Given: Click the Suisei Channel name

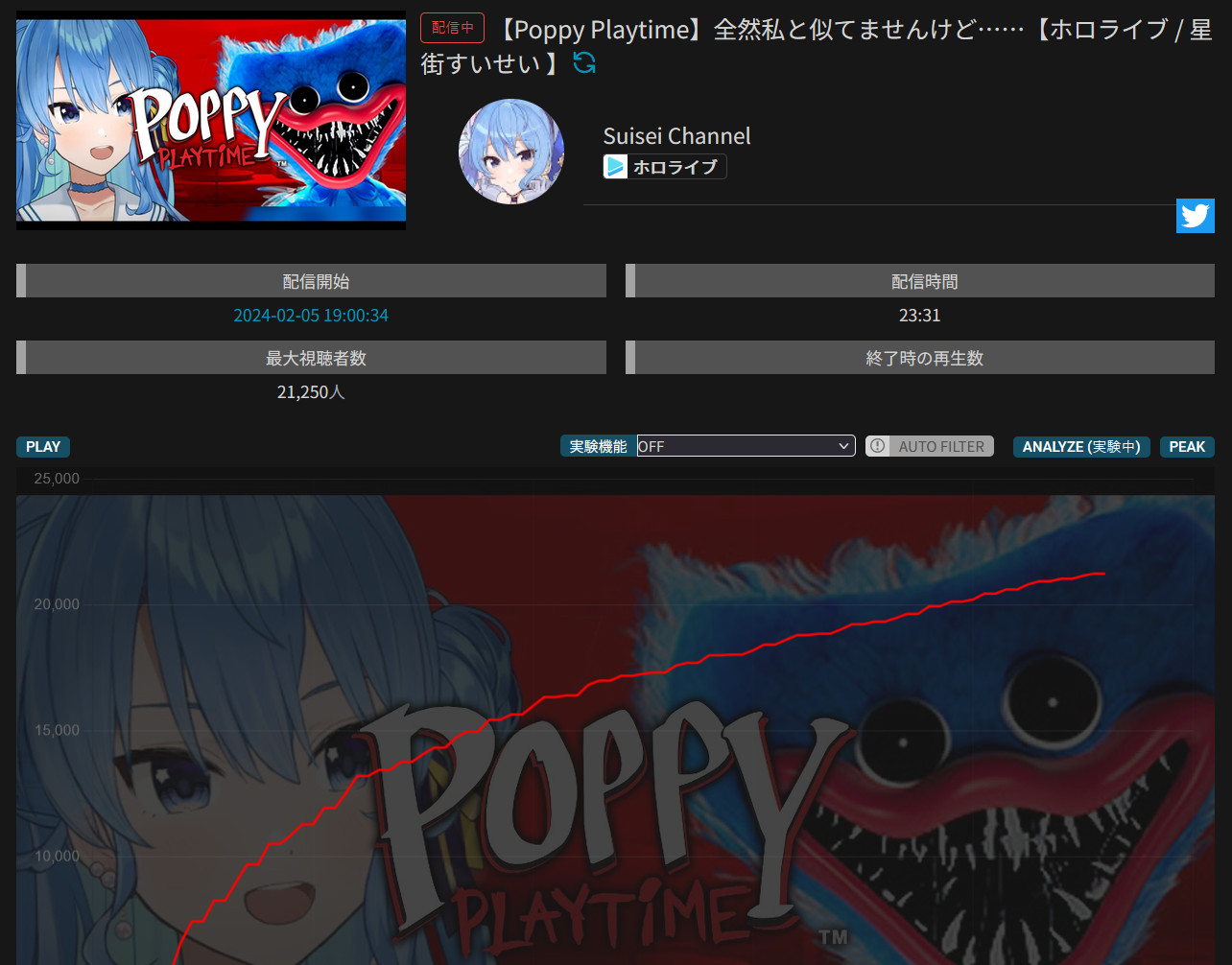Looking at the screenshot, I should 676,136.
